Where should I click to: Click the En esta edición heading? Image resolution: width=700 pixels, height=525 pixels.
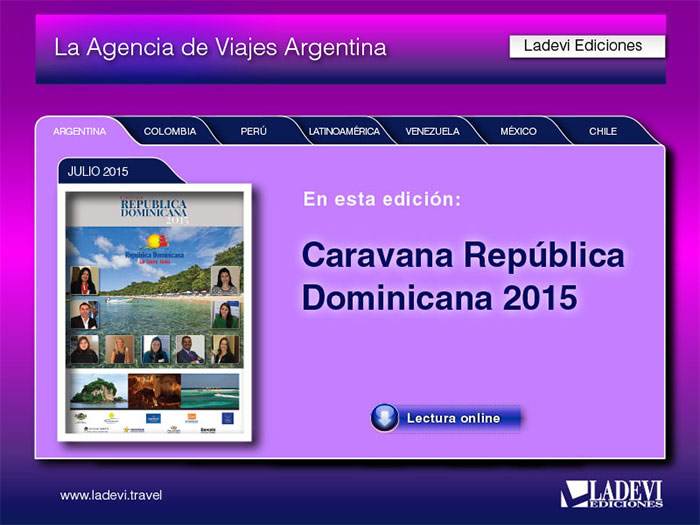click(382, 199)
